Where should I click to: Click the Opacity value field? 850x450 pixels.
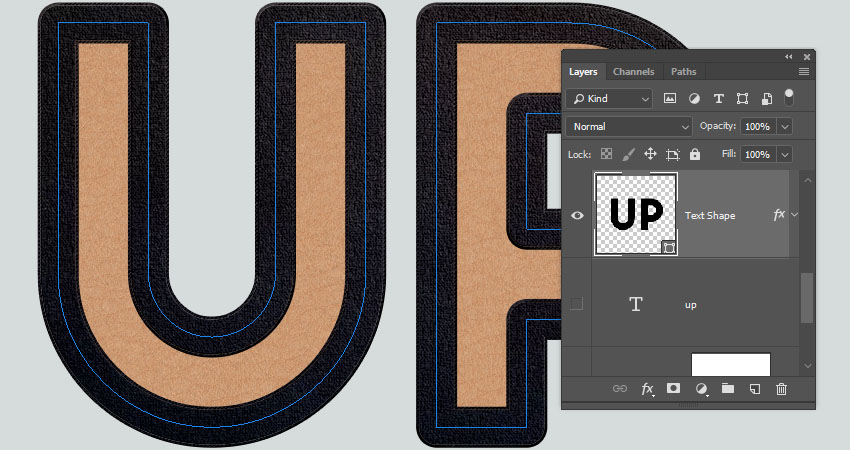coord(758,126)
